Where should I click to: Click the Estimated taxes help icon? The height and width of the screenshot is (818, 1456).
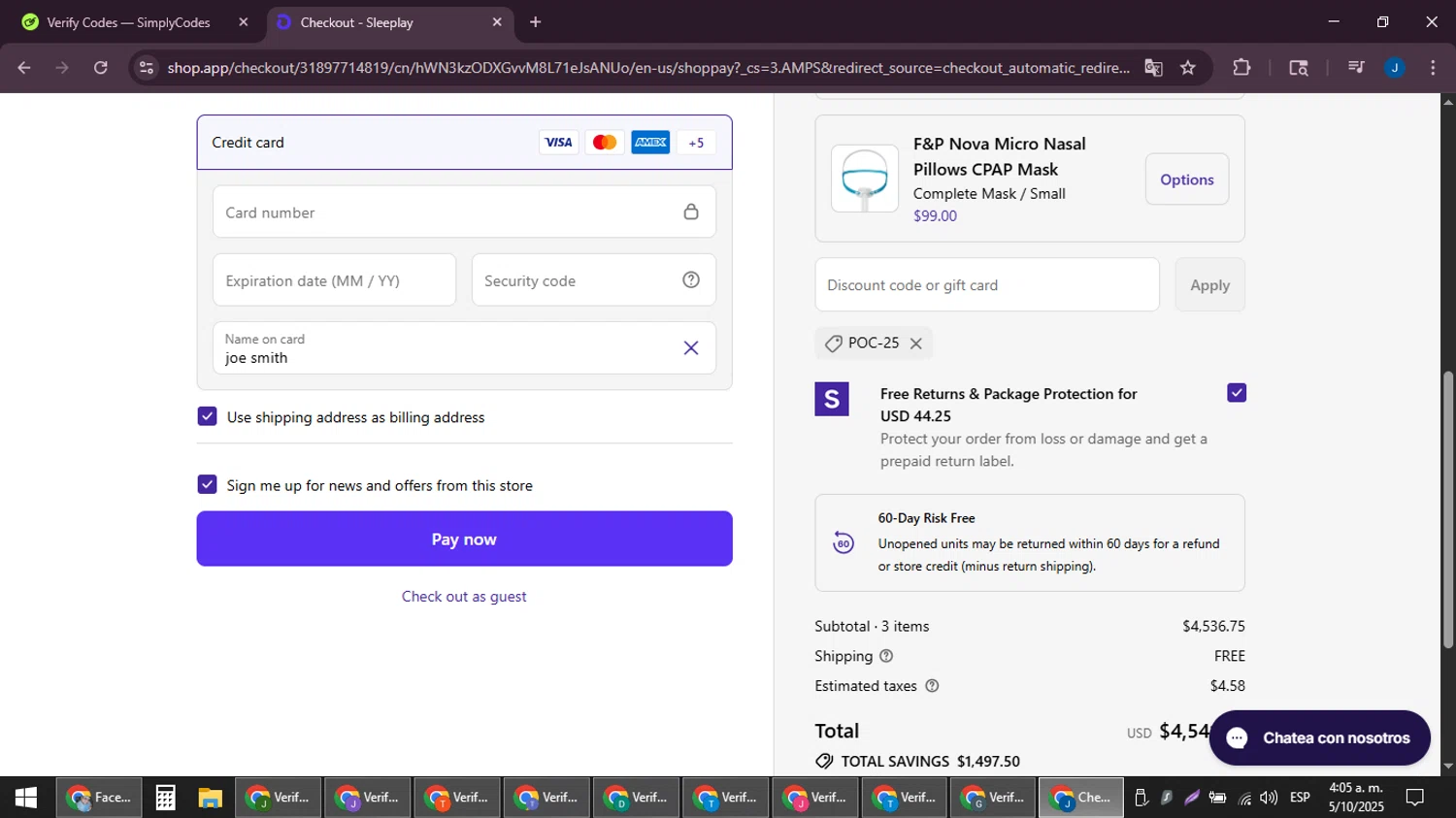click(932, 686)
